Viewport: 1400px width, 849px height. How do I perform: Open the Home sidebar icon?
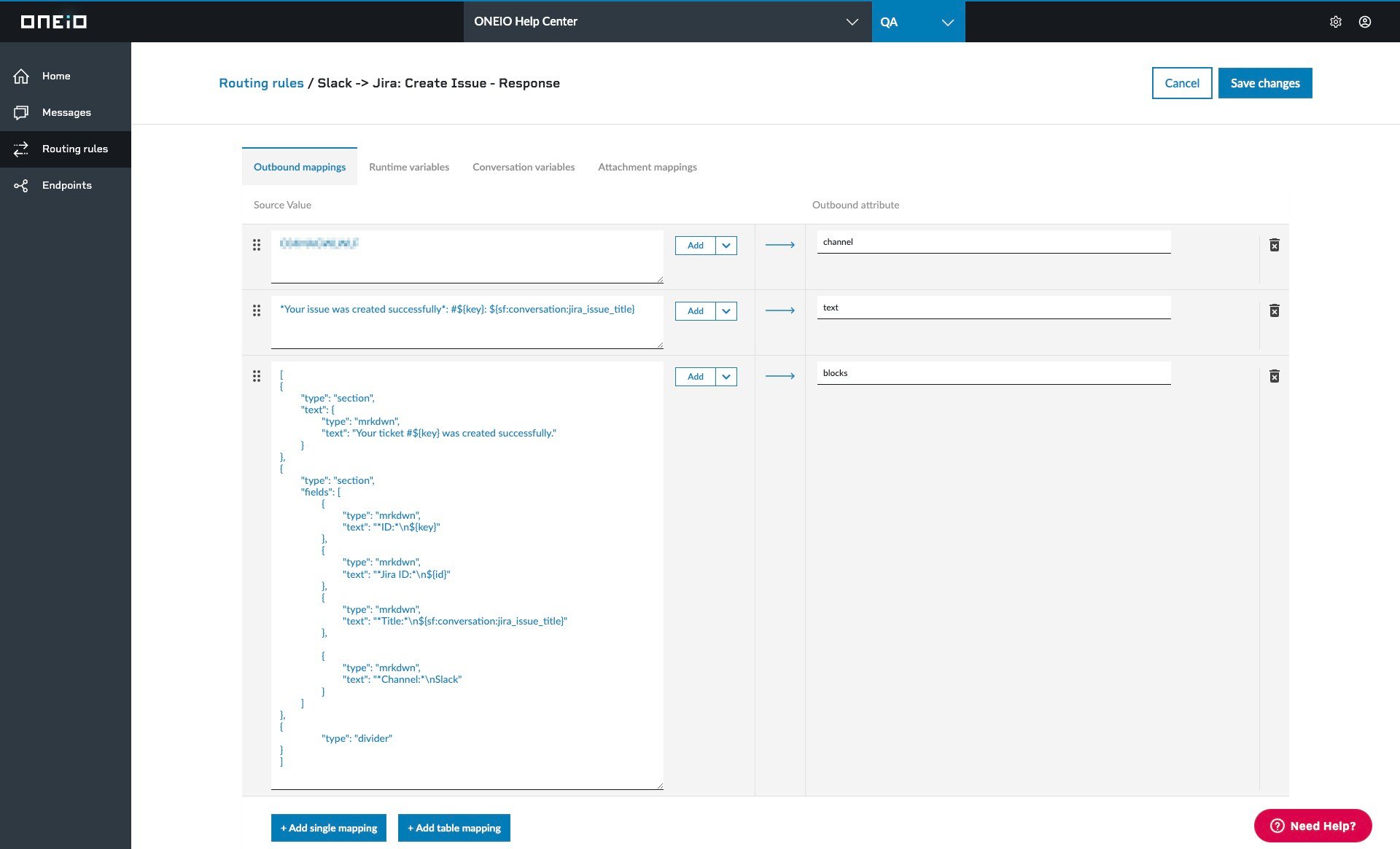(x=22, y=76)
